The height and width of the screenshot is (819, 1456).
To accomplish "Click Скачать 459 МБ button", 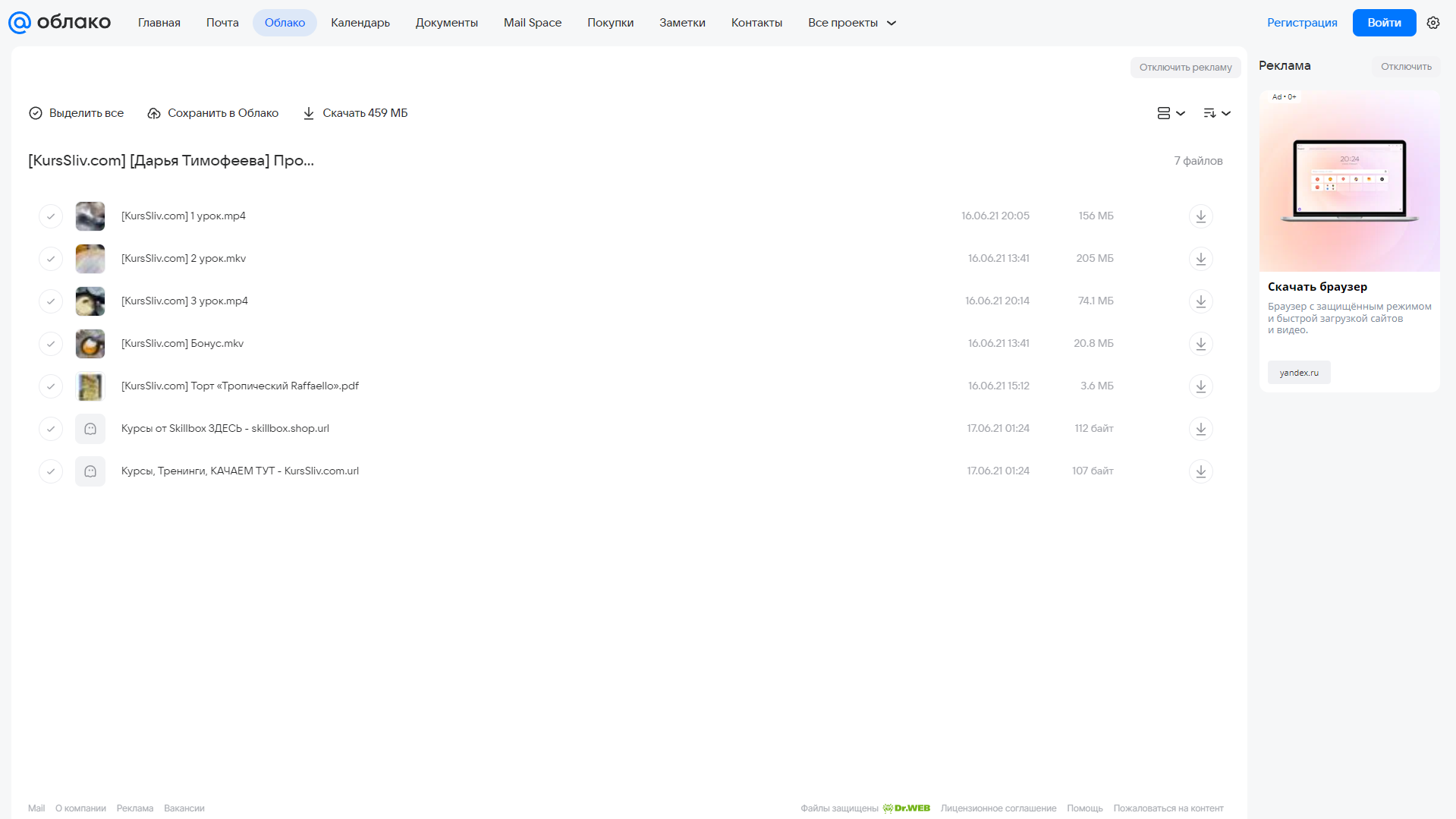I will tap(355, 113).
